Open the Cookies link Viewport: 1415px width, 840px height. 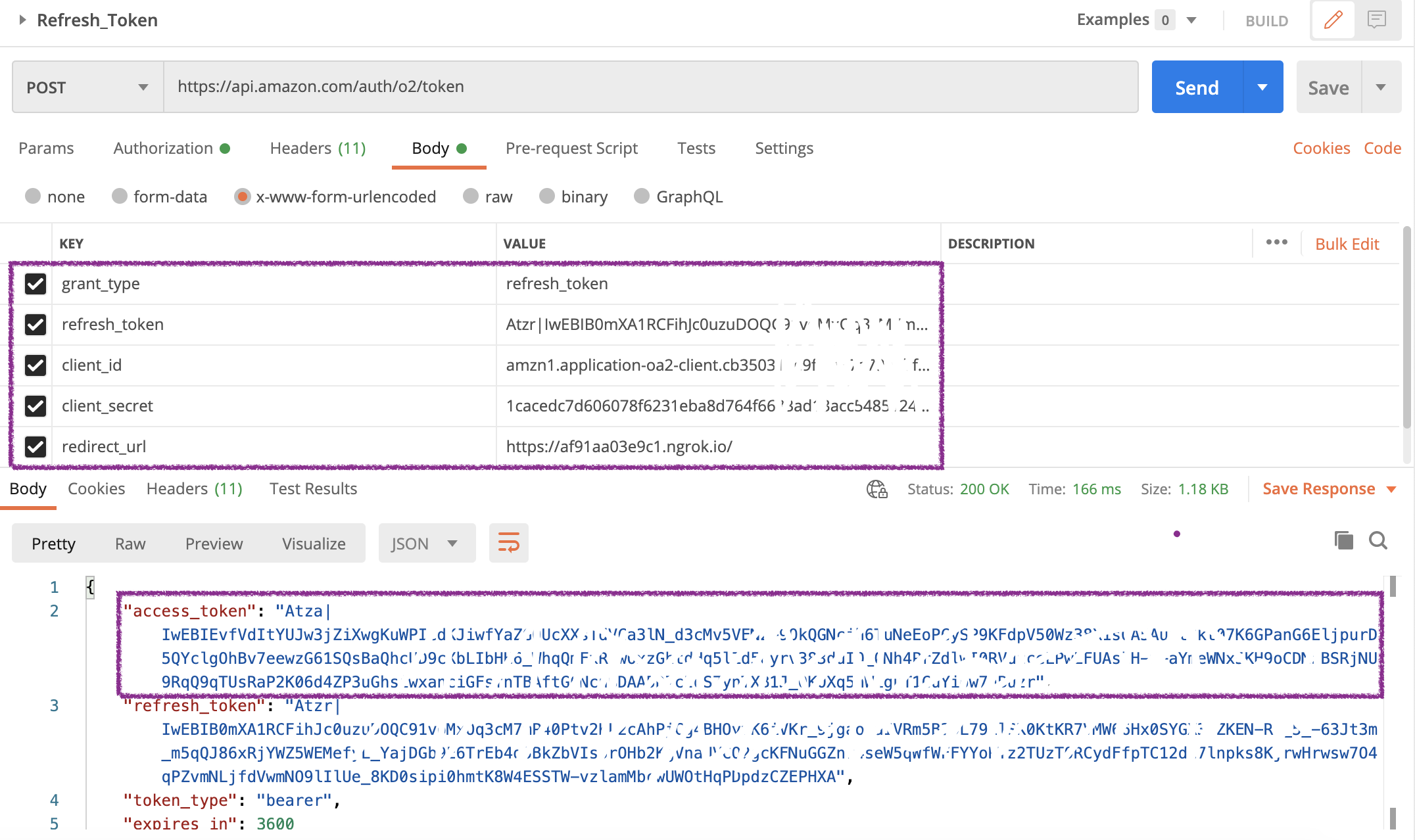1321,148
